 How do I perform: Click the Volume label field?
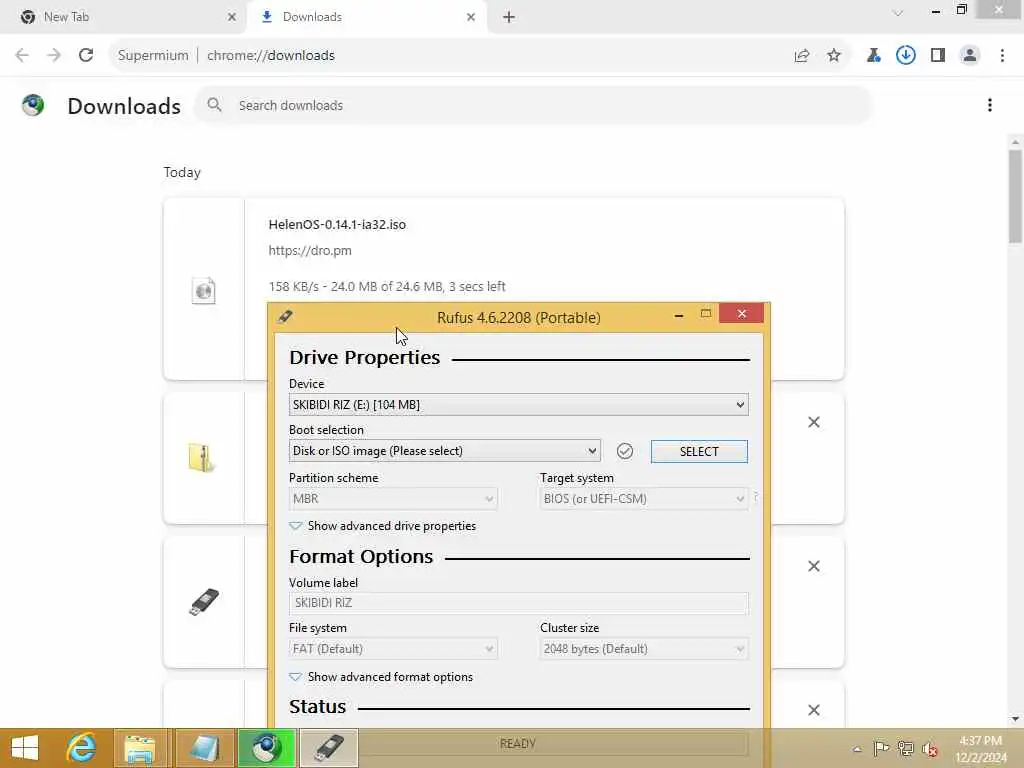point(519,603)
